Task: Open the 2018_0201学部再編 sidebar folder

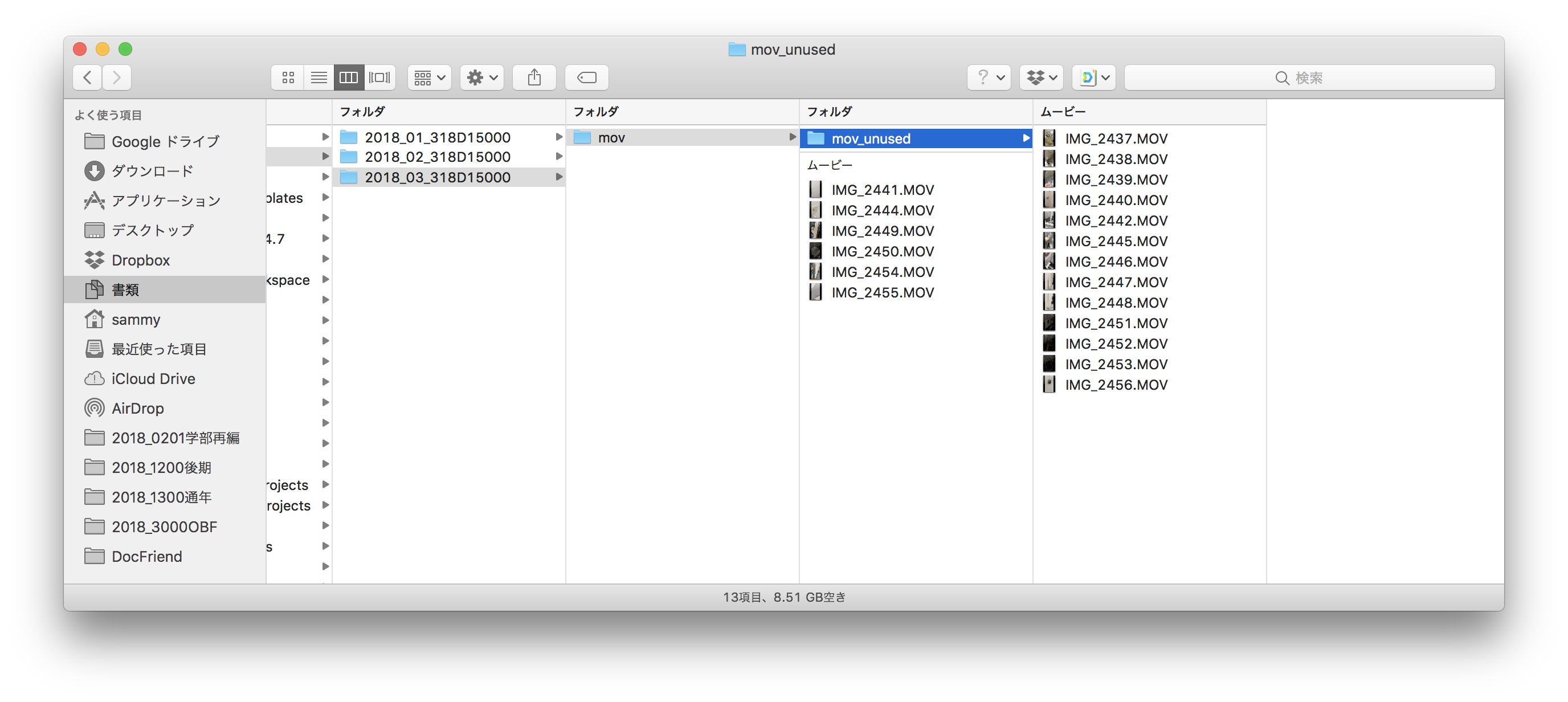Action: (165, 438)
